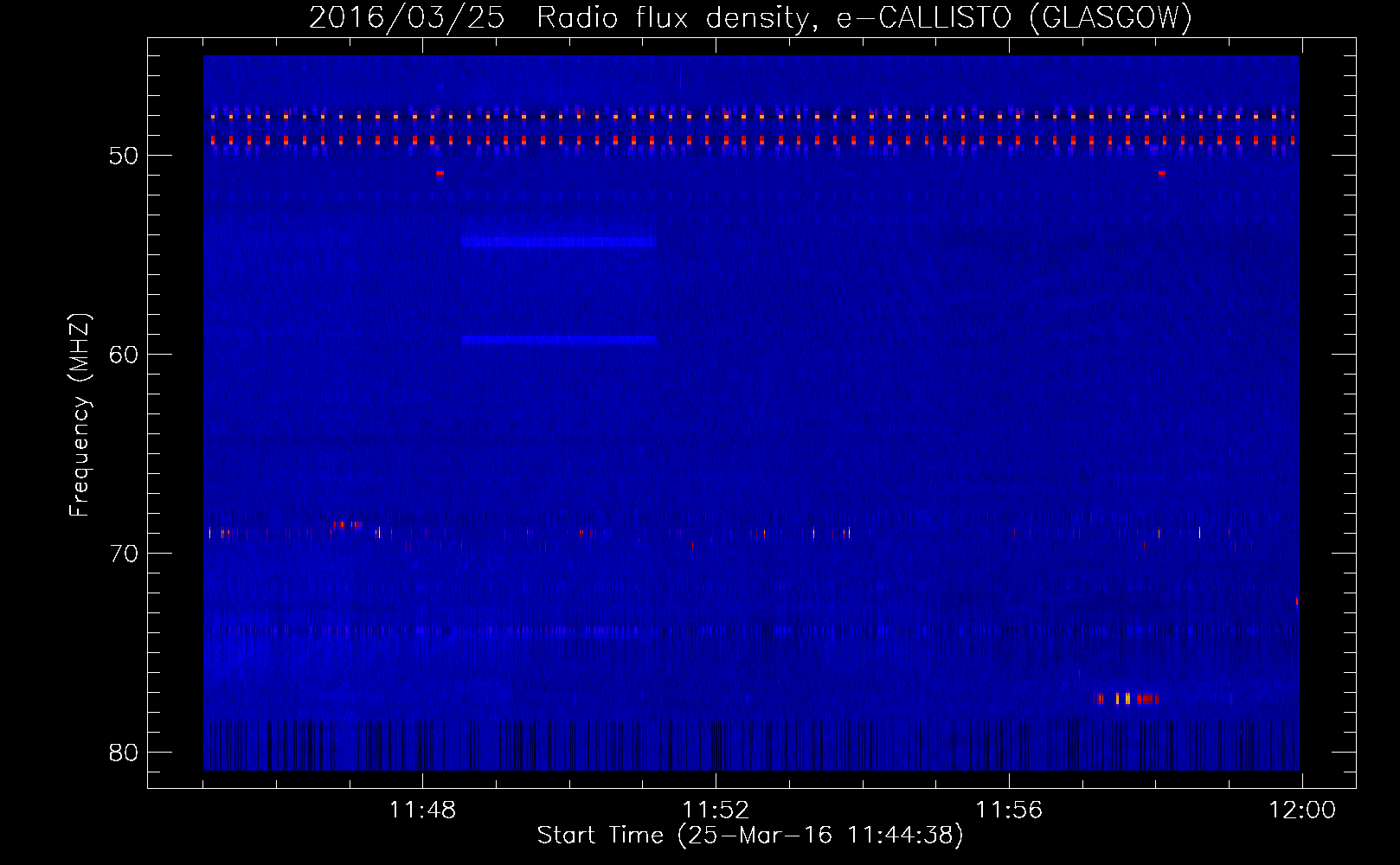The width and height of the screenshot is (1400, 865).
Task: Click the 12:00 time tick label
Action: coord(1302,811)
